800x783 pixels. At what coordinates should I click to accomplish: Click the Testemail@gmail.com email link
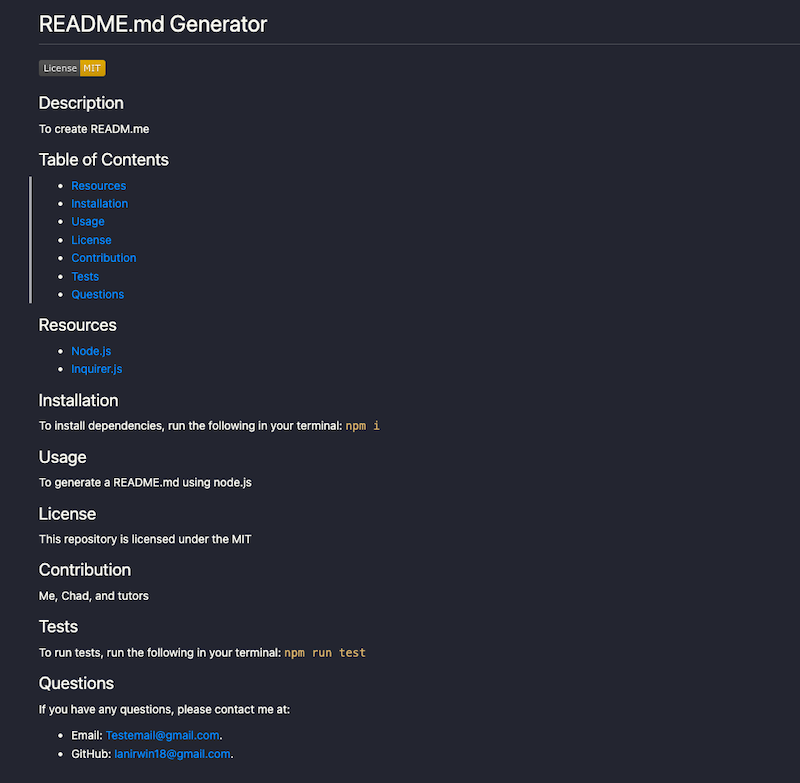[162, 736]
